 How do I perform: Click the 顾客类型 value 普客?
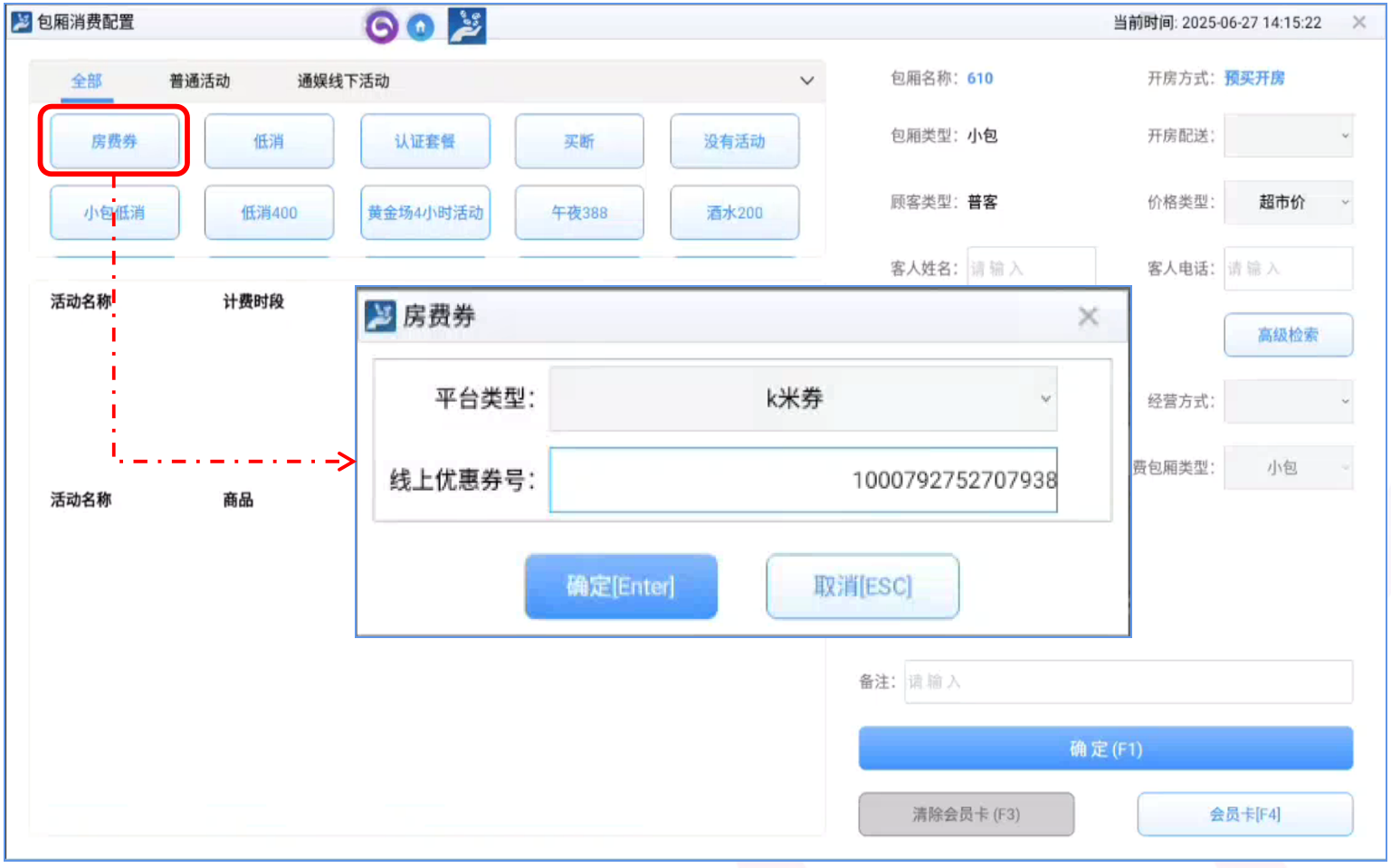(x=983, y=202)
